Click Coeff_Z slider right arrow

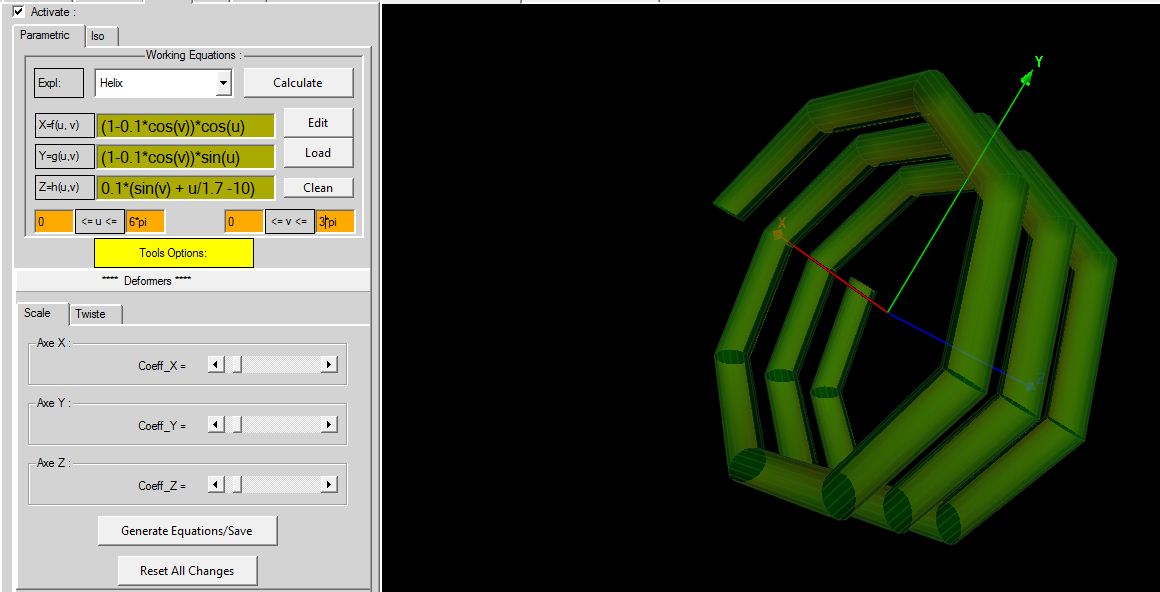pos(328,485)
